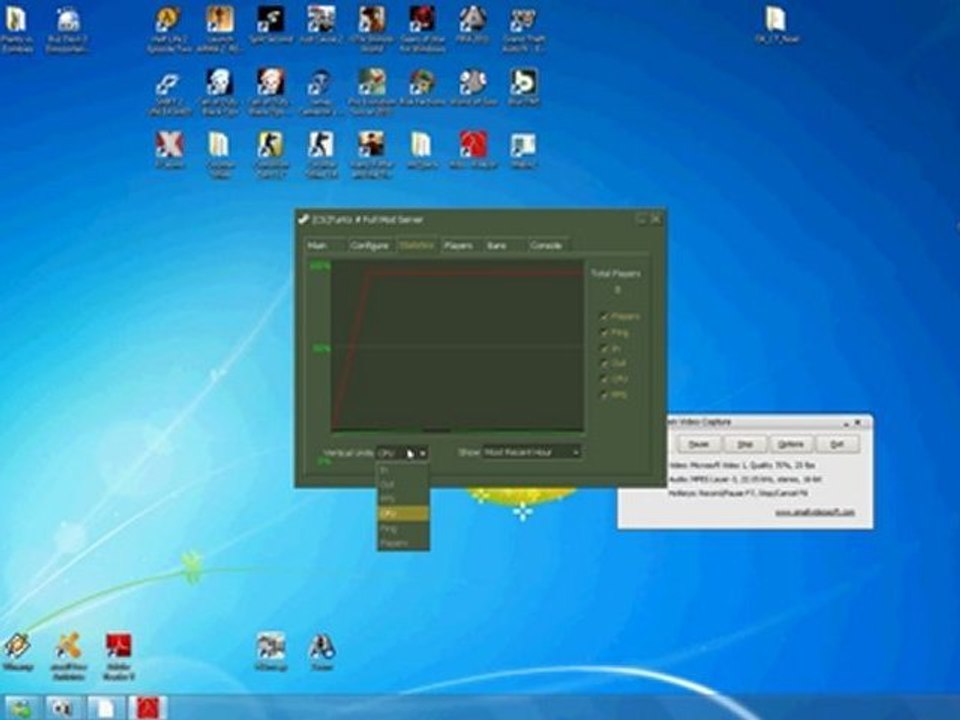This screenshot has width=960, height=720.
Task: Launch the Winamp desktop shortcut
Action: [17, 651]
